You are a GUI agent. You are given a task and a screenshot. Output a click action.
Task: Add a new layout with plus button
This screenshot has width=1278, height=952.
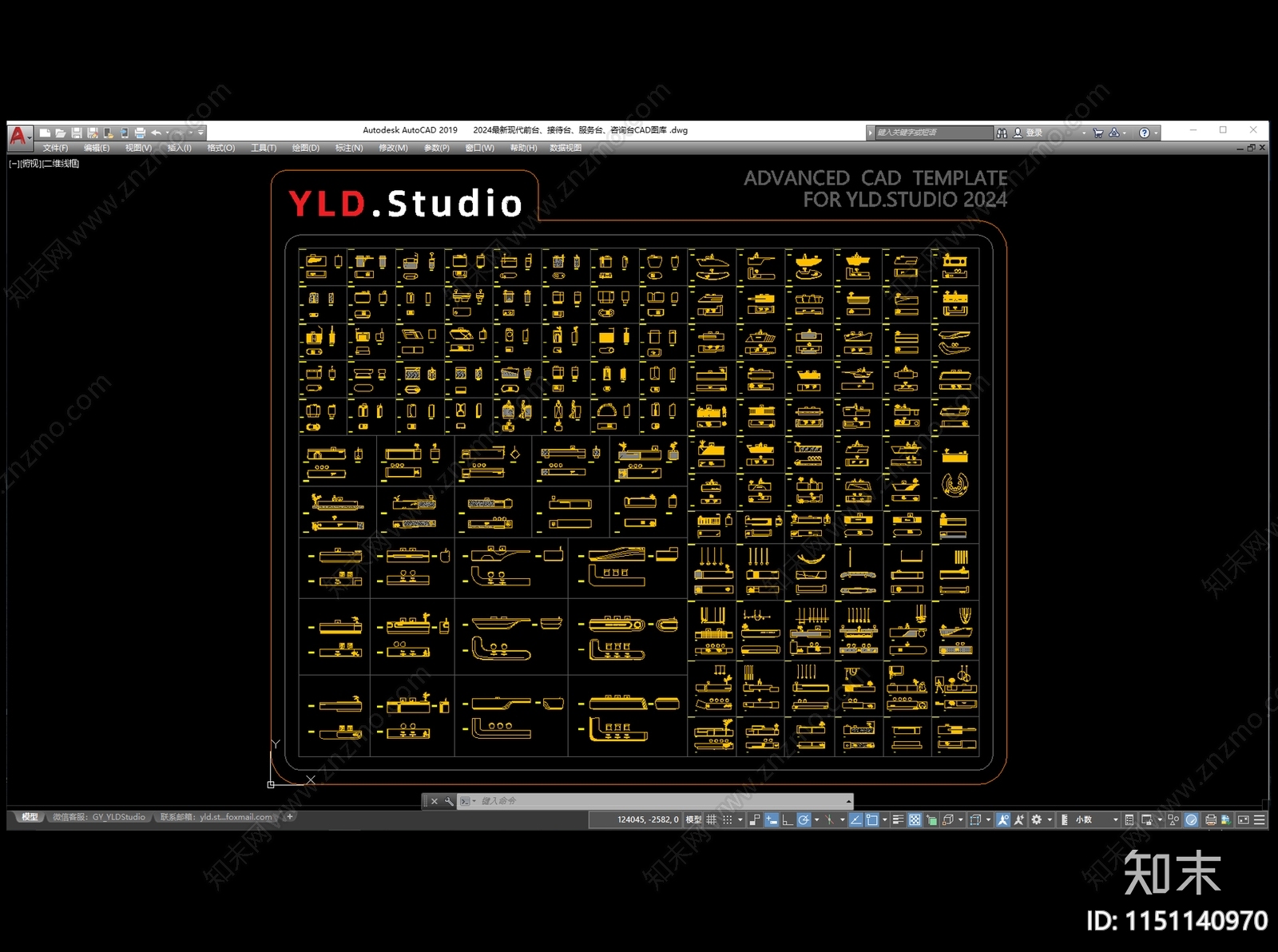pos(290,817)
